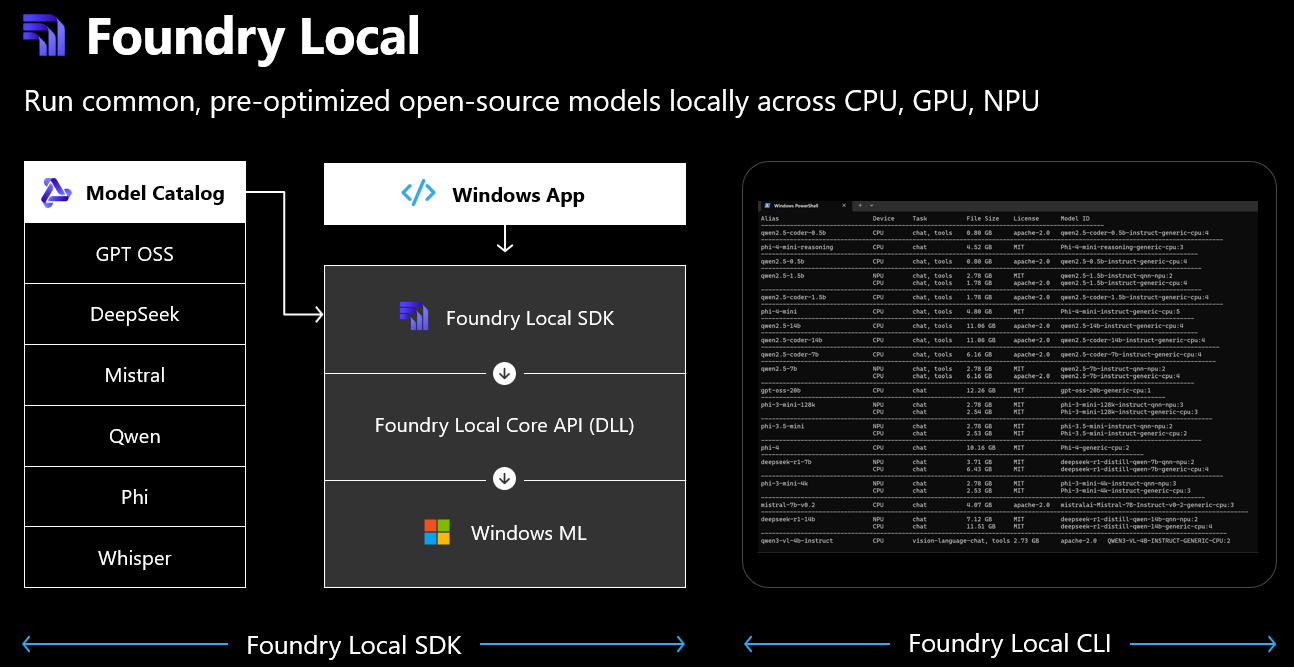Click the Foundry Local SDK box icon

(413, 316)
